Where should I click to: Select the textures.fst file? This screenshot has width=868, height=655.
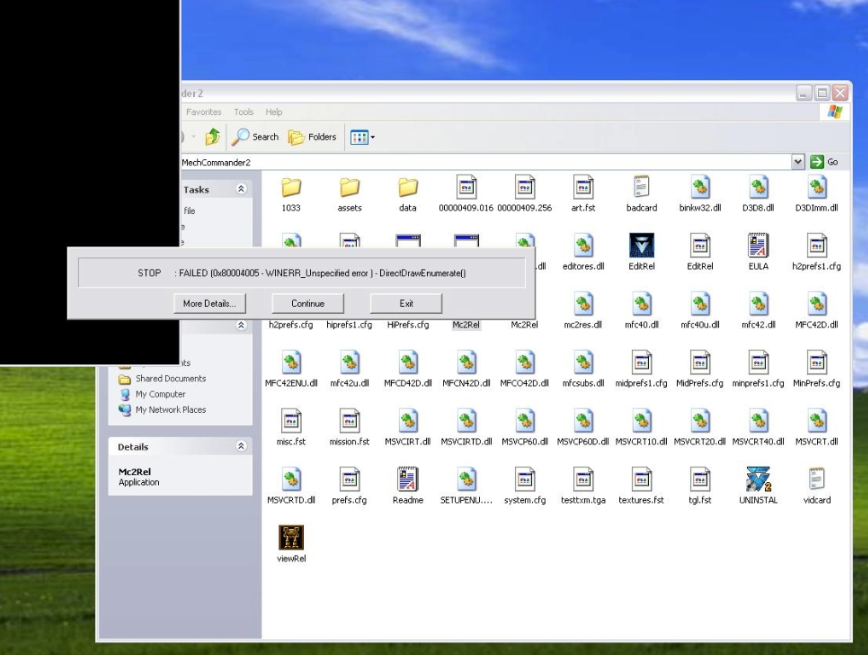point(641,480)
